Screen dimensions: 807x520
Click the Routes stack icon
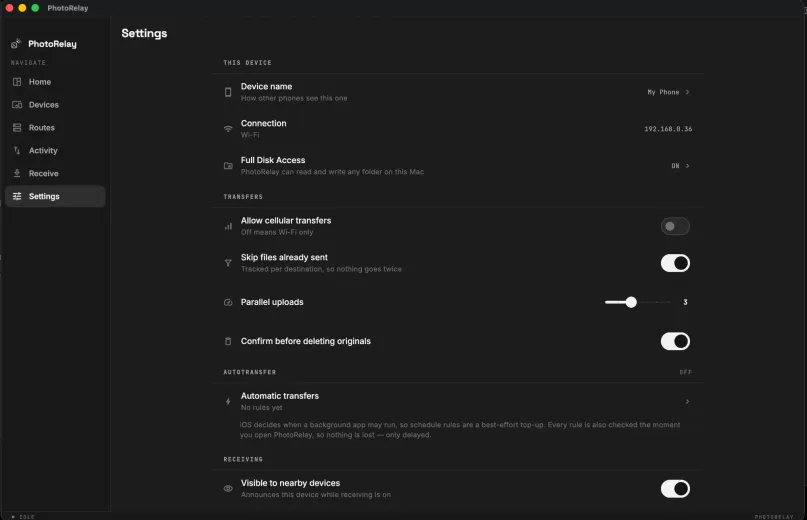point(17,128)
